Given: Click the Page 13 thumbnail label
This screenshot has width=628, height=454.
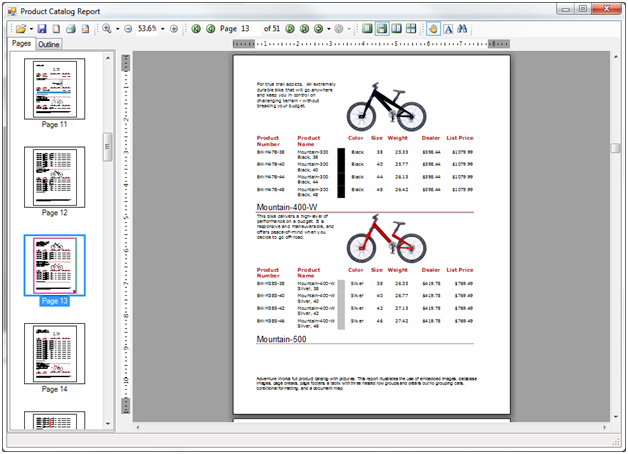Looking at the screenshot, I should 54,301.
